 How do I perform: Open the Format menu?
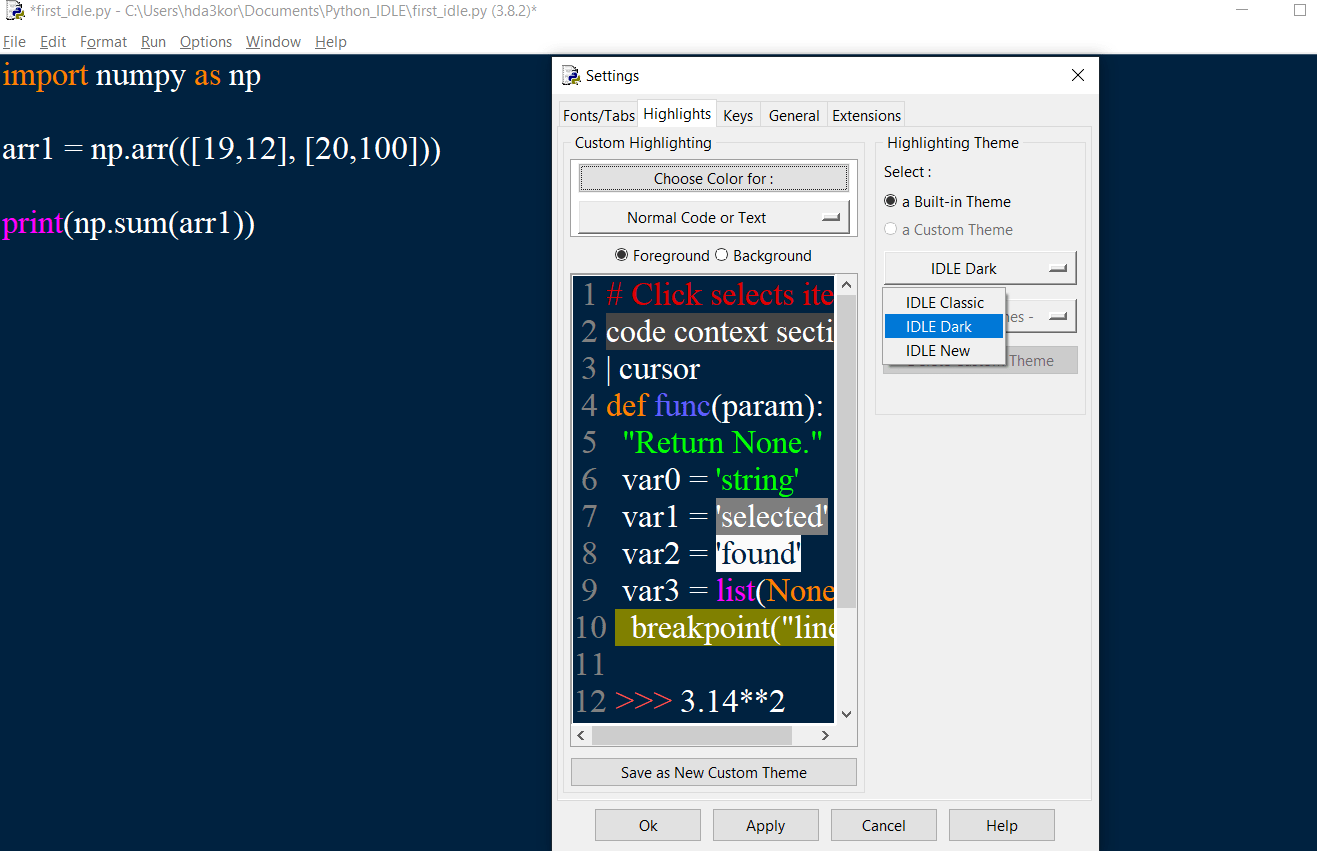coord(104,42)
